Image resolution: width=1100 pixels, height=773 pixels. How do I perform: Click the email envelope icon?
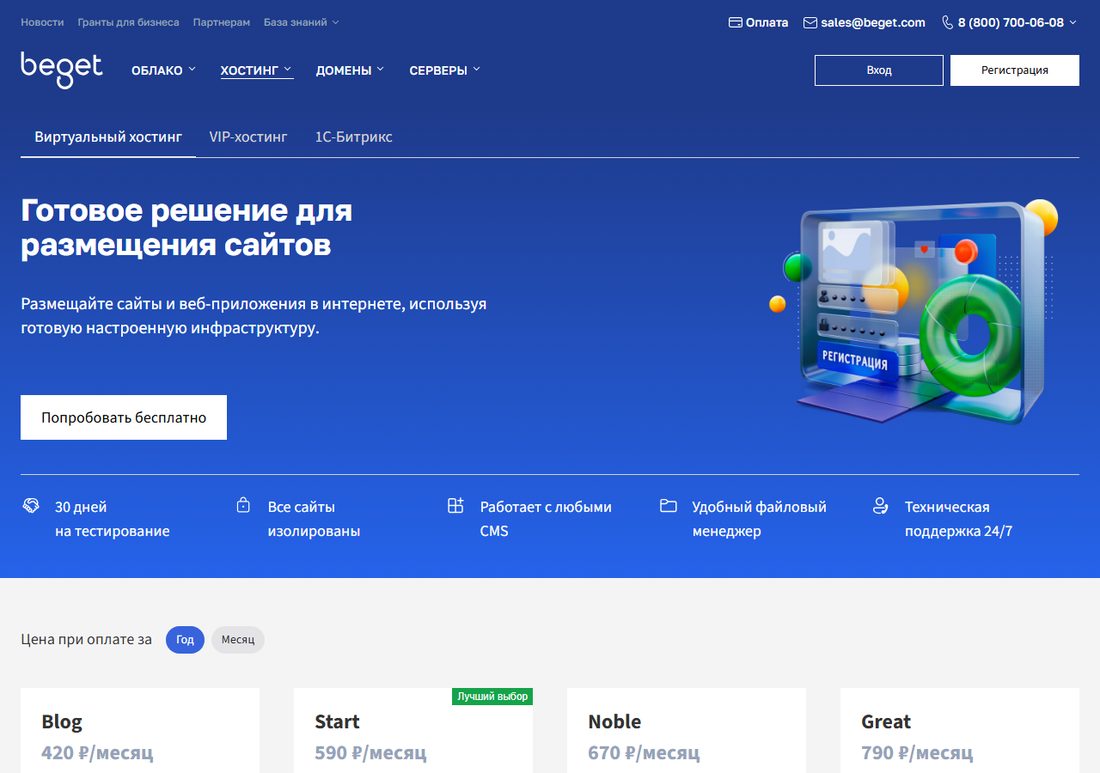coord(810,22)
